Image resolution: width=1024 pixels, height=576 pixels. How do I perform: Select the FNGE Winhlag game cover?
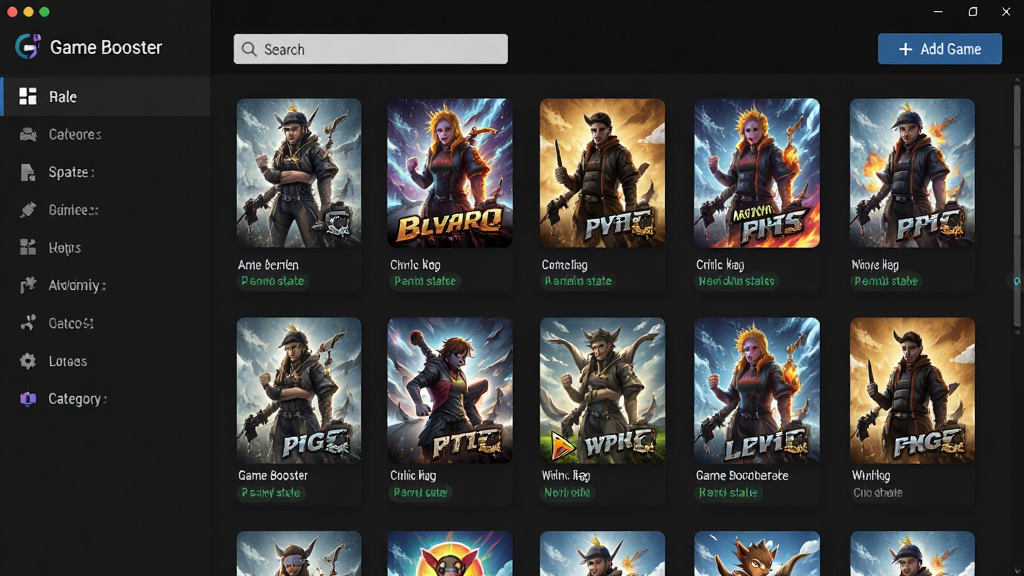912,391
